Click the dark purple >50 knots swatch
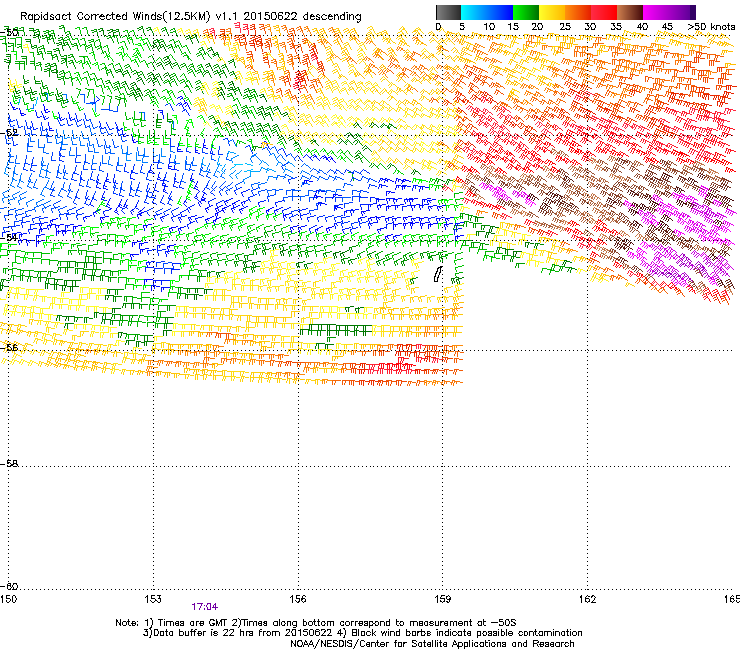 pos(693,12)
